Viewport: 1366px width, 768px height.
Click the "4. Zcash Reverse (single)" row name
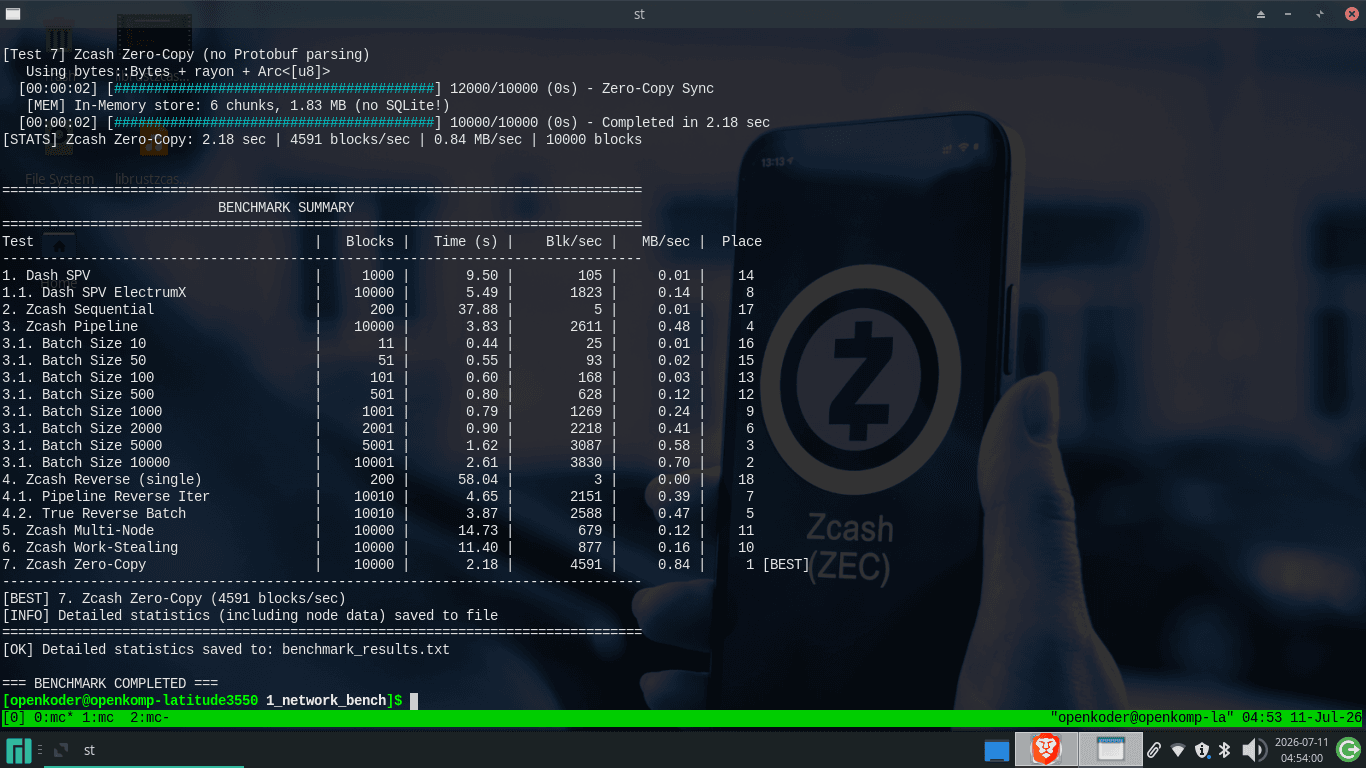[x=102, y=479]
